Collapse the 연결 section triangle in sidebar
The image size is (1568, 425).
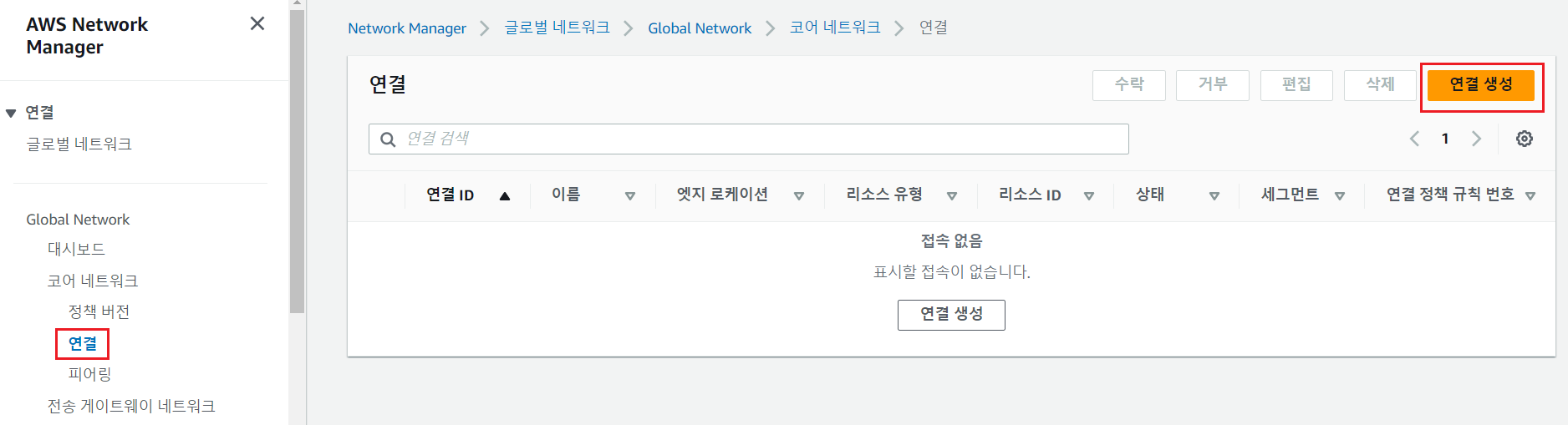pyautogui.click(x=11, y=113)
